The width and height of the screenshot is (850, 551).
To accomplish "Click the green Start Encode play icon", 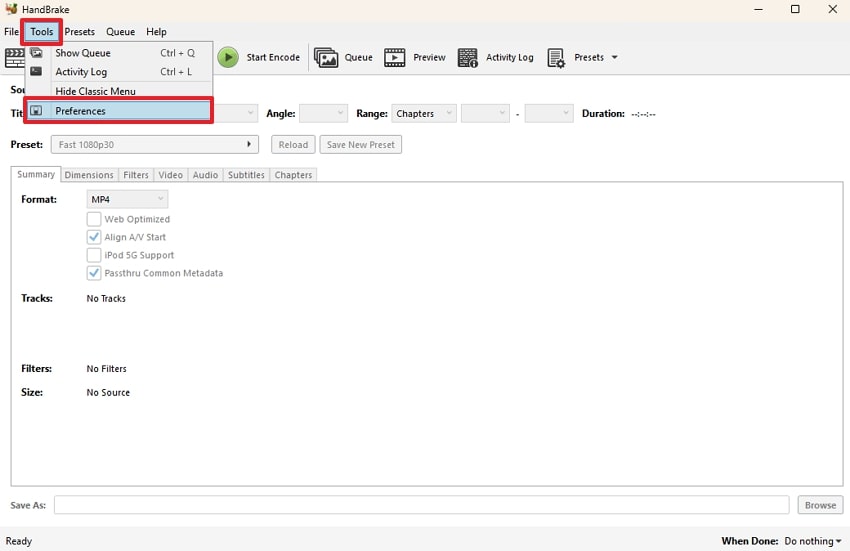I will coord(228,57).
